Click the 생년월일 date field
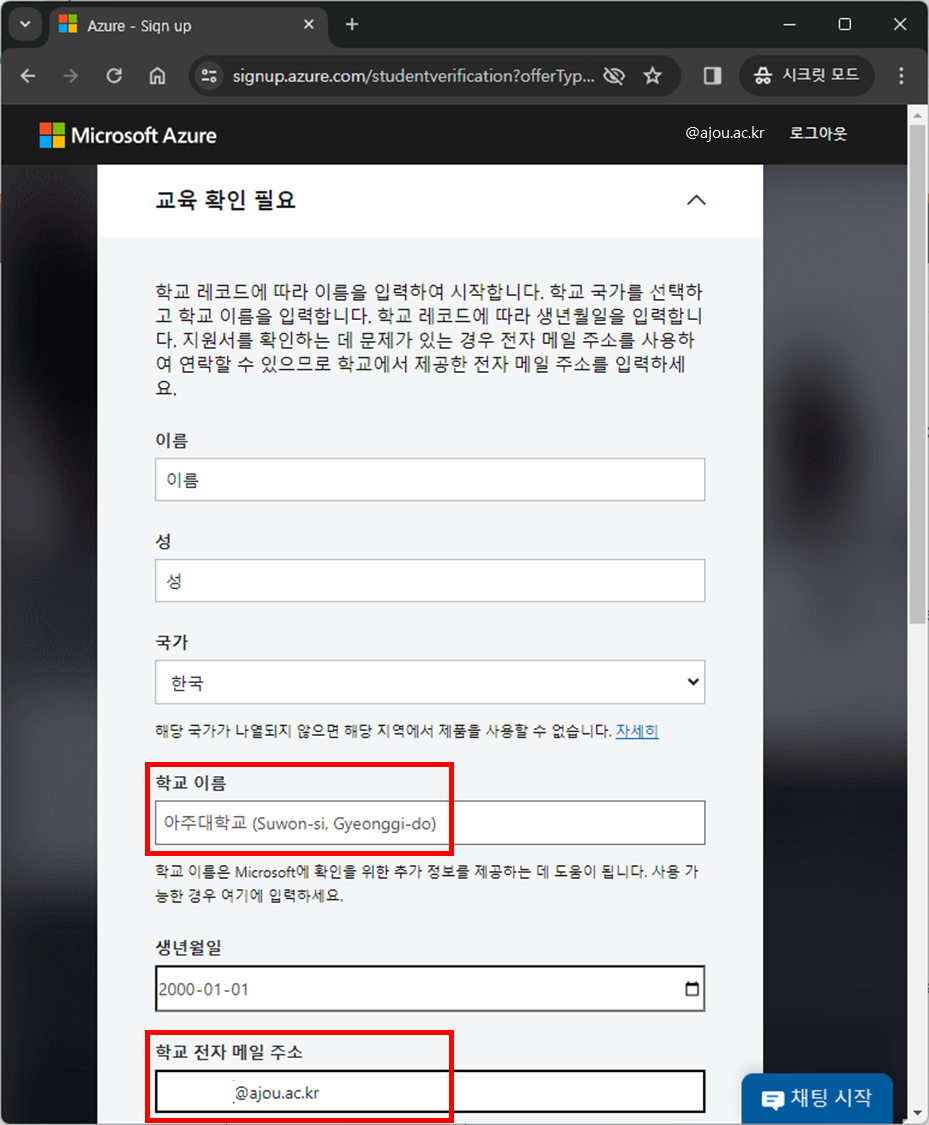929x1125 pixels. pyautogui.click(x=430, y=989)
